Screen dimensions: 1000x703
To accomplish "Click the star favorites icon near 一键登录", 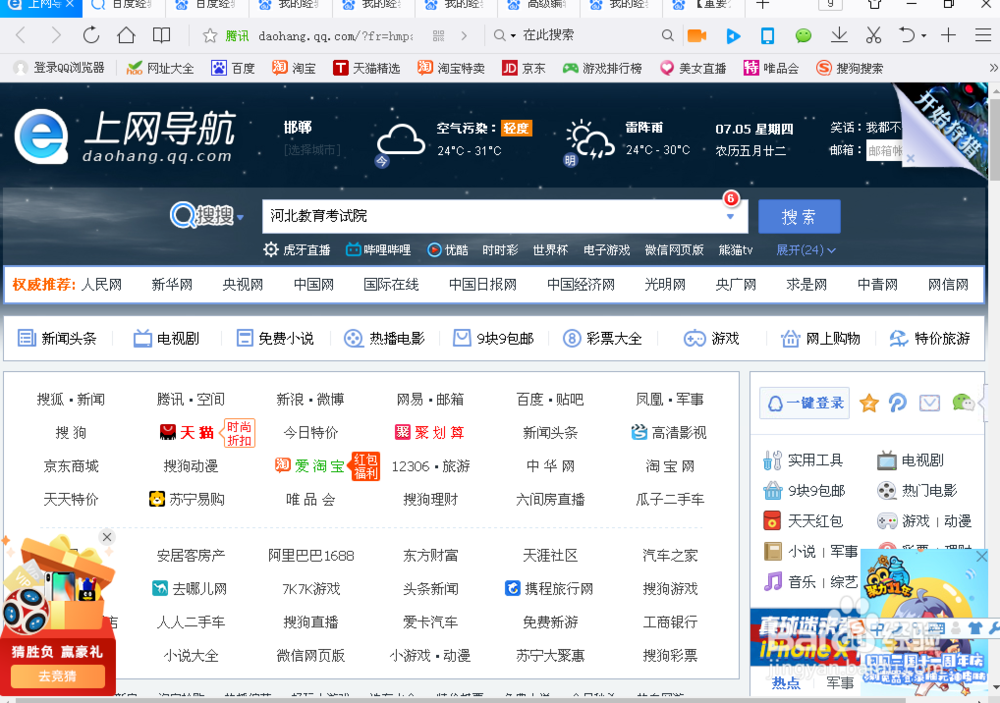I will (x=868, y=403).
